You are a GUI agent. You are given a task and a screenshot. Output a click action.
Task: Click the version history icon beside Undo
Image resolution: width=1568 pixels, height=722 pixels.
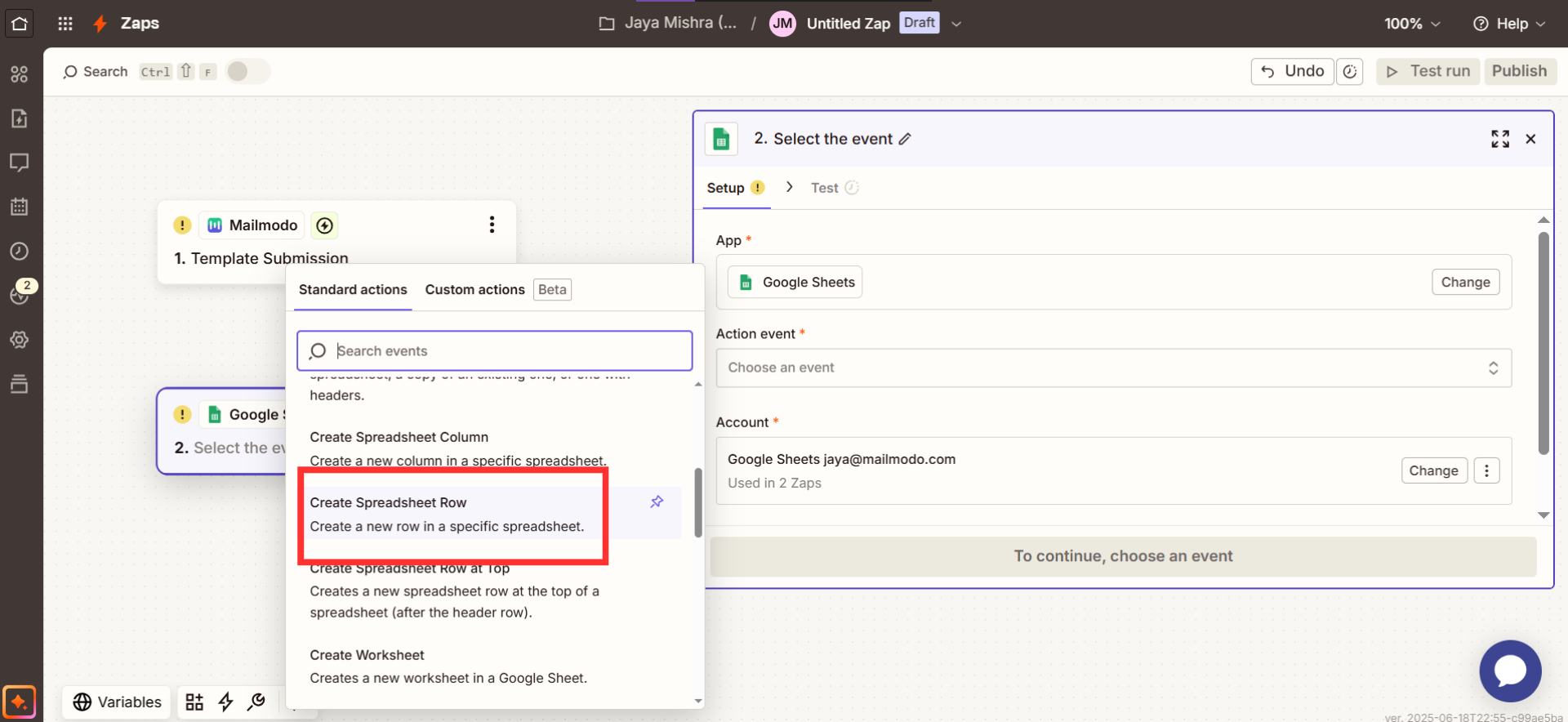(x=1350, y=72)
